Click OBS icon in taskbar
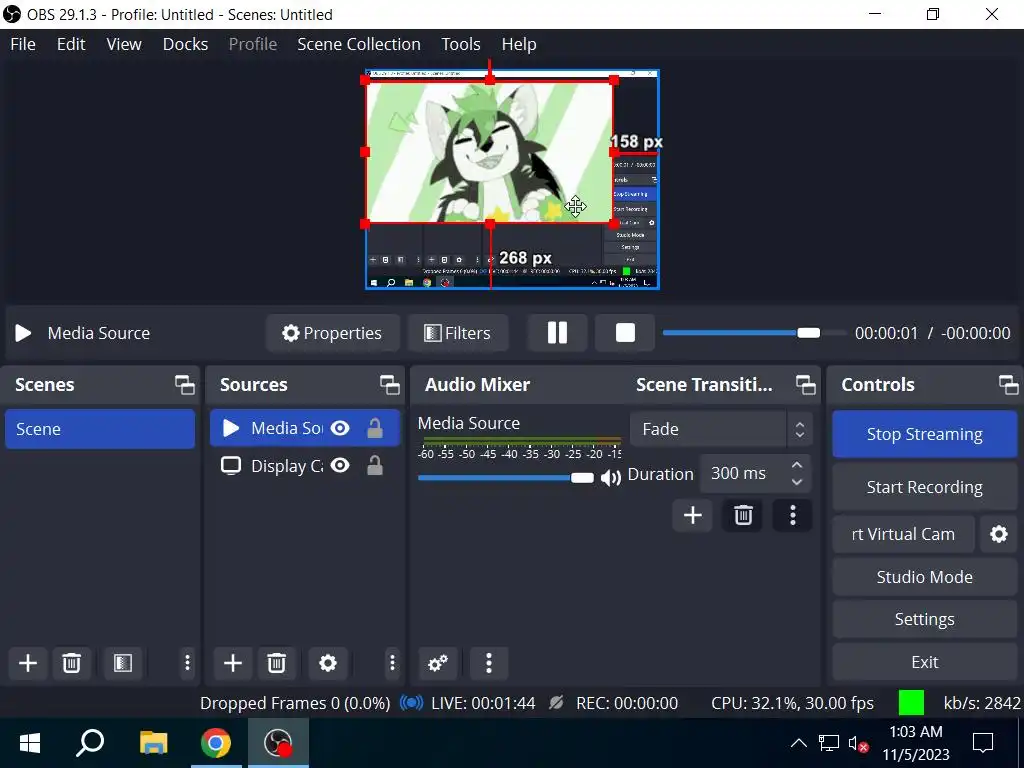The image size is (1024, 768). (x=278, y=743)
